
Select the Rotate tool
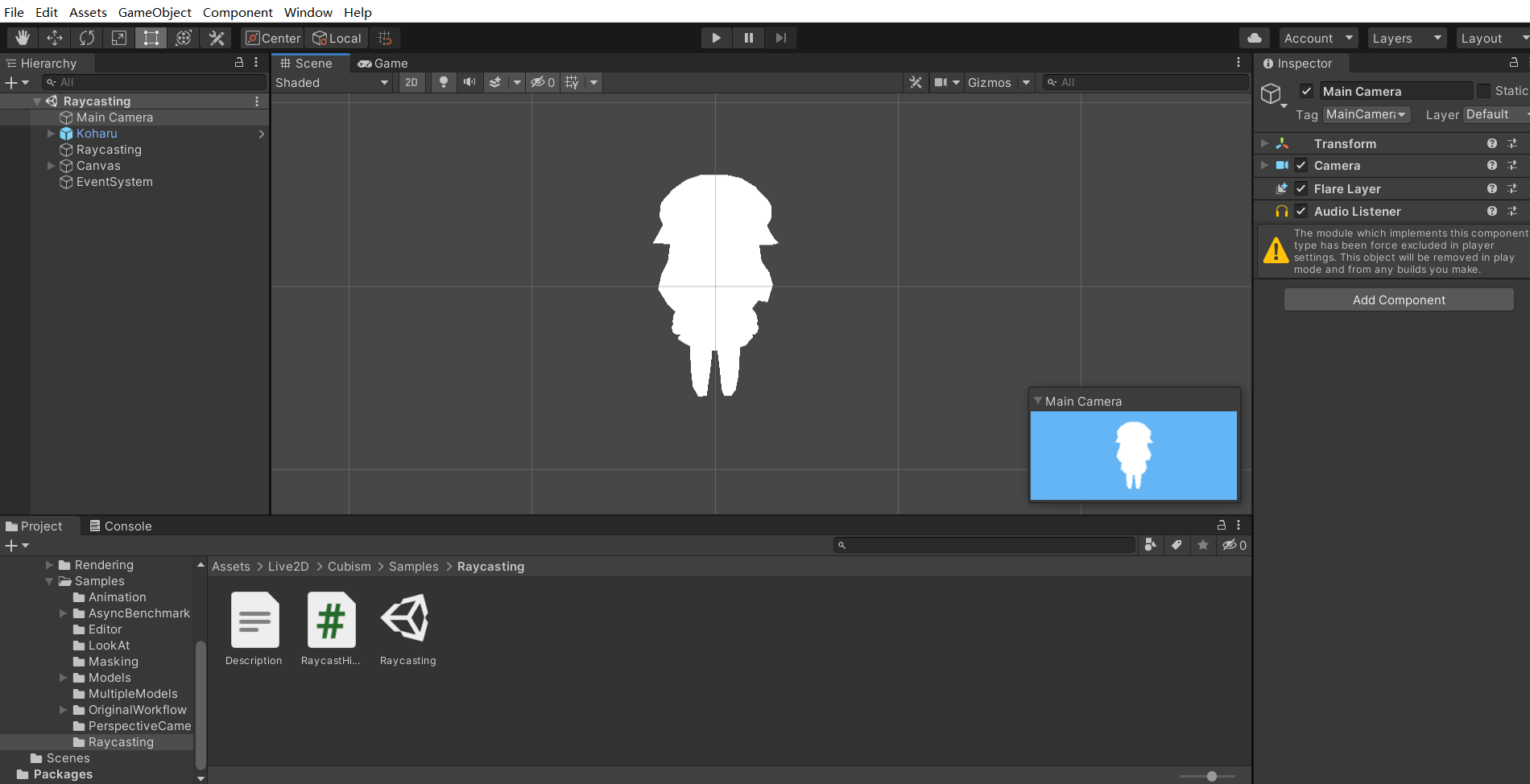coord(87,38)
